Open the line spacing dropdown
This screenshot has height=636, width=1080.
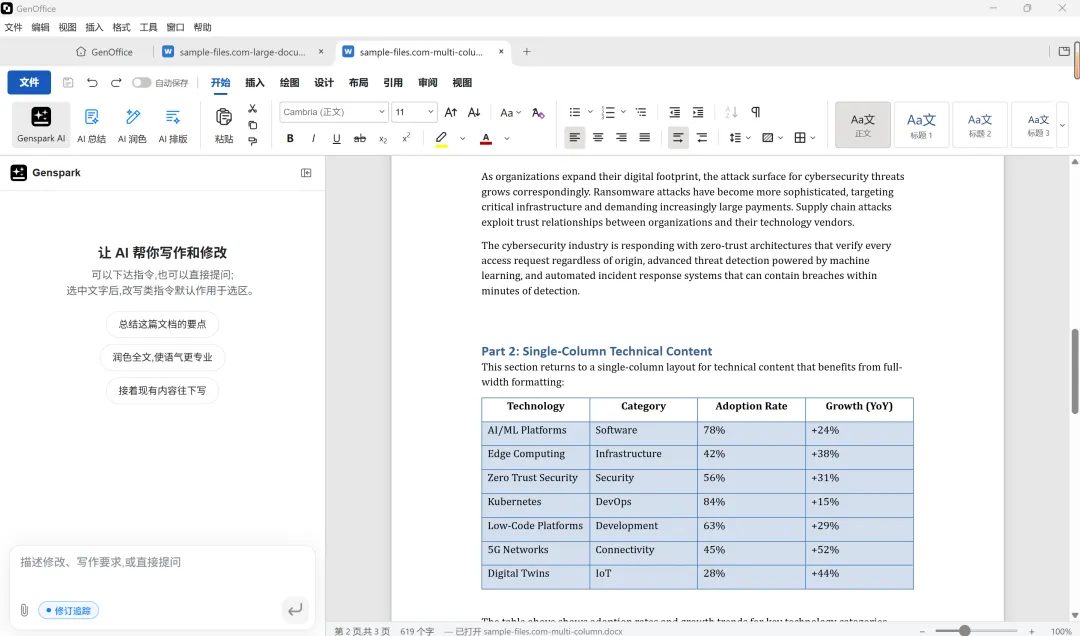click(740, 138)
